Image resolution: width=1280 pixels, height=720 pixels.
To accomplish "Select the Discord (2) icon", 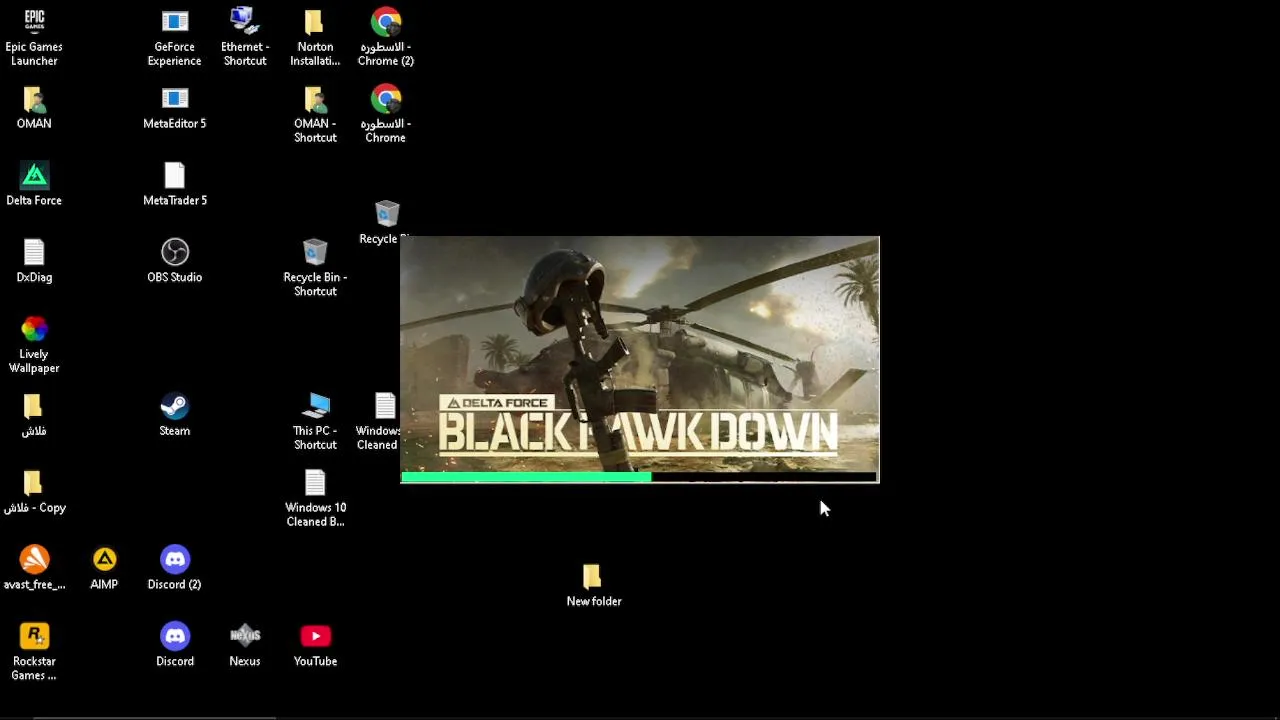I will [174, 569].
